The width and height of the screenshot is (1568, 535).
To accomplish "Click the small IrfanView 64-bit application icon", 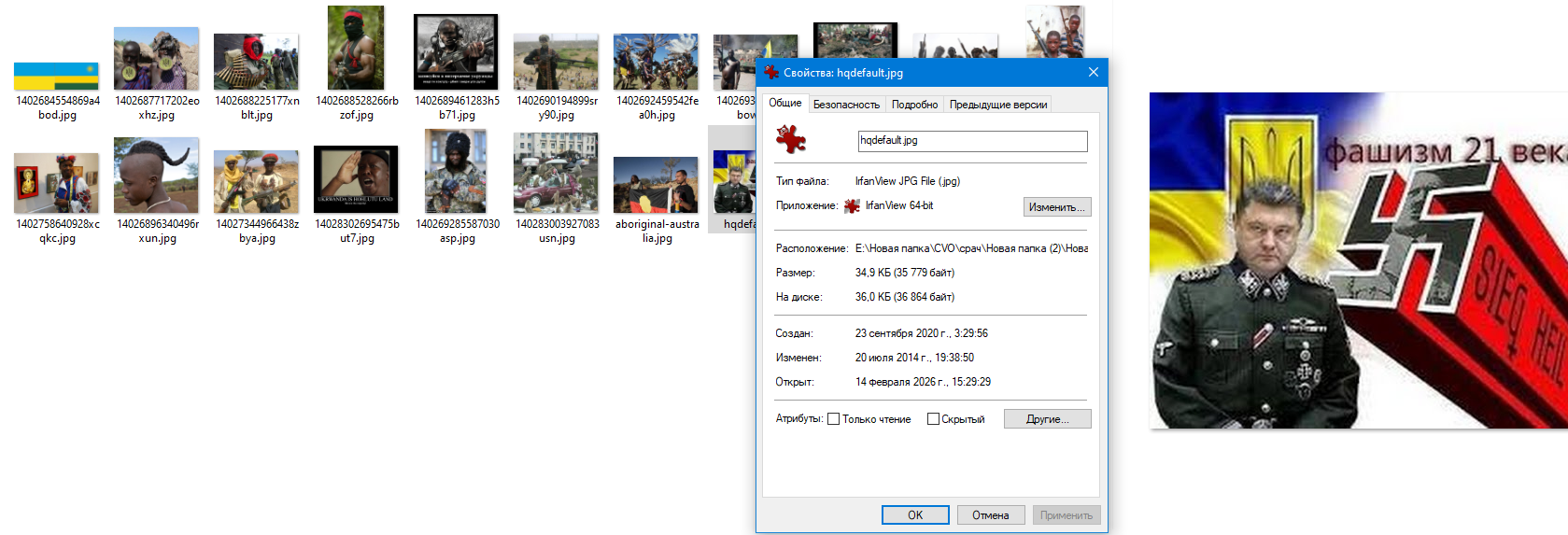I will (852, 206).
